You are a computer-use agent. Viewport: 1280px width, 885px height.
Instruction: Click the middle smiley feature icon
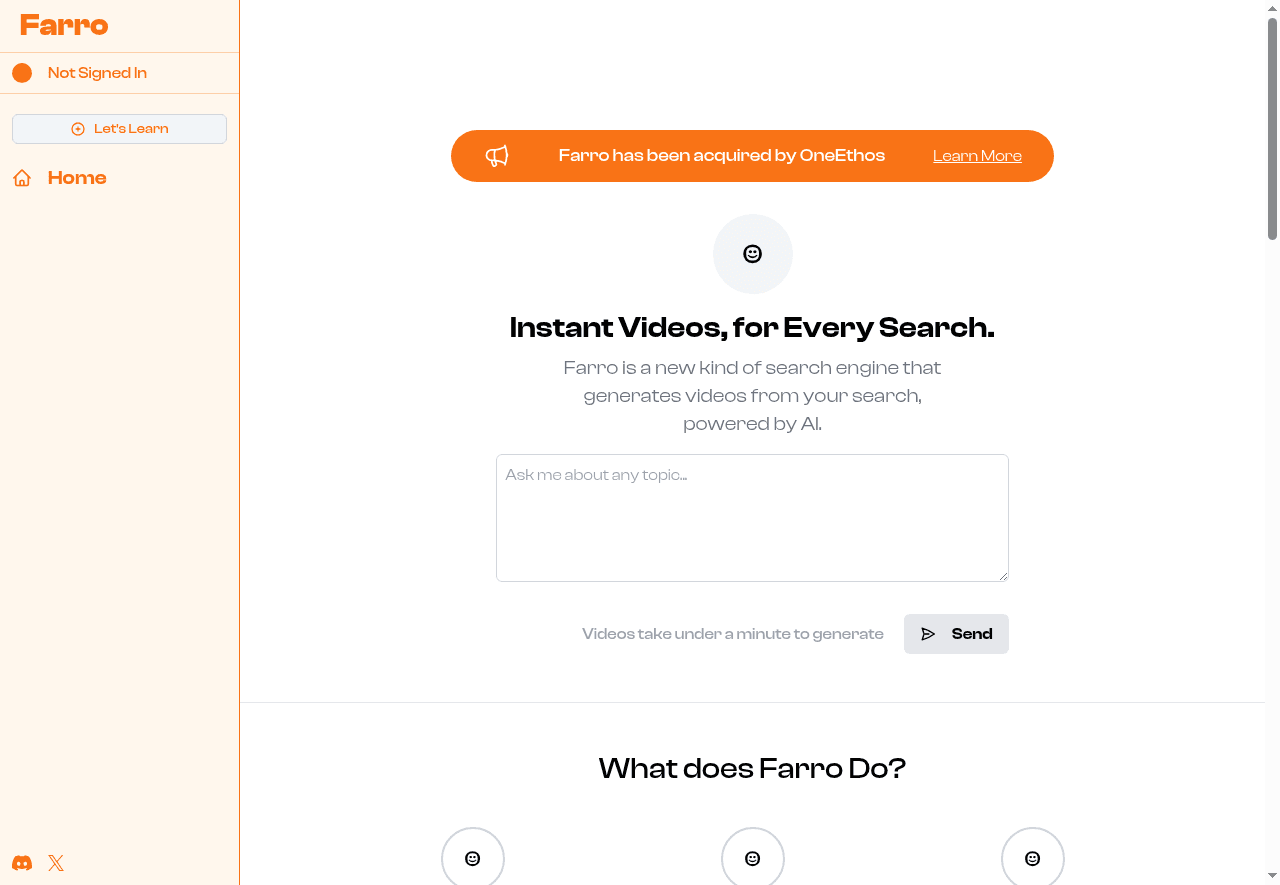tap(753, 858)
